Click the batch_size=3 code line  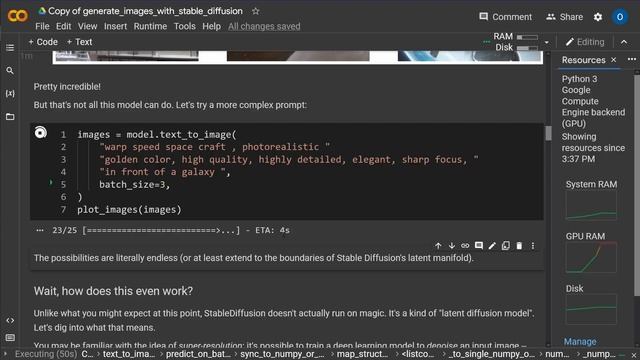point(134,184)
